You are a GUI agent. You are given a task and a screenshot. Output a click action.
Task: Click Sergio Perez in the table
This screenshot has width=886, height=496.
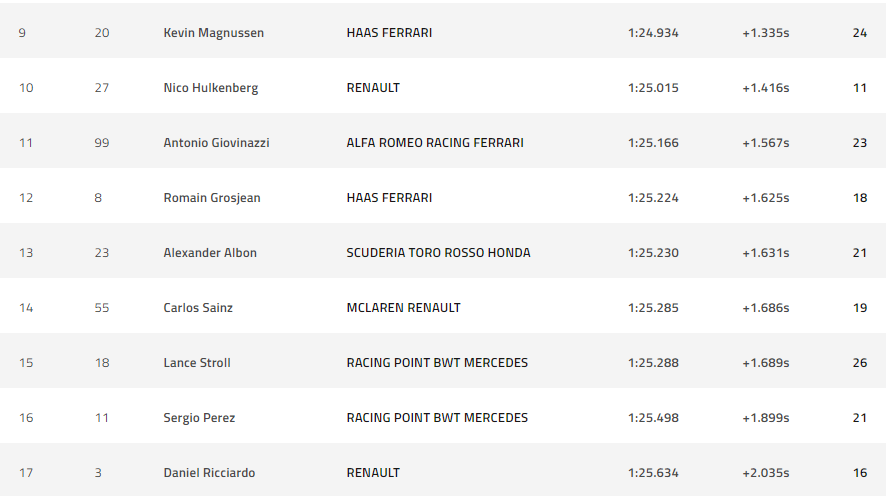click(x=199, y=418)
